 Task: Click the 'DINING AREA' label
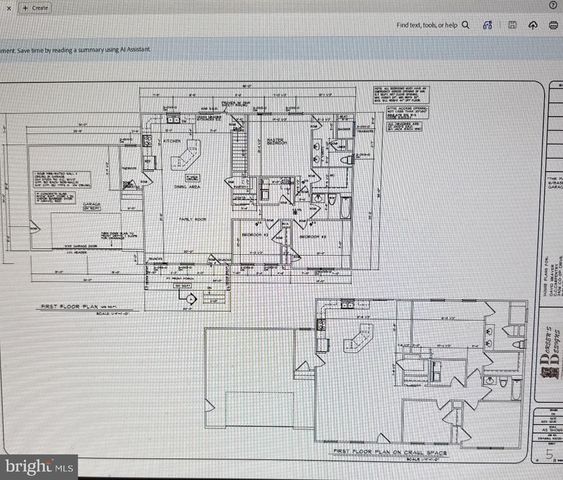point(187,187)
